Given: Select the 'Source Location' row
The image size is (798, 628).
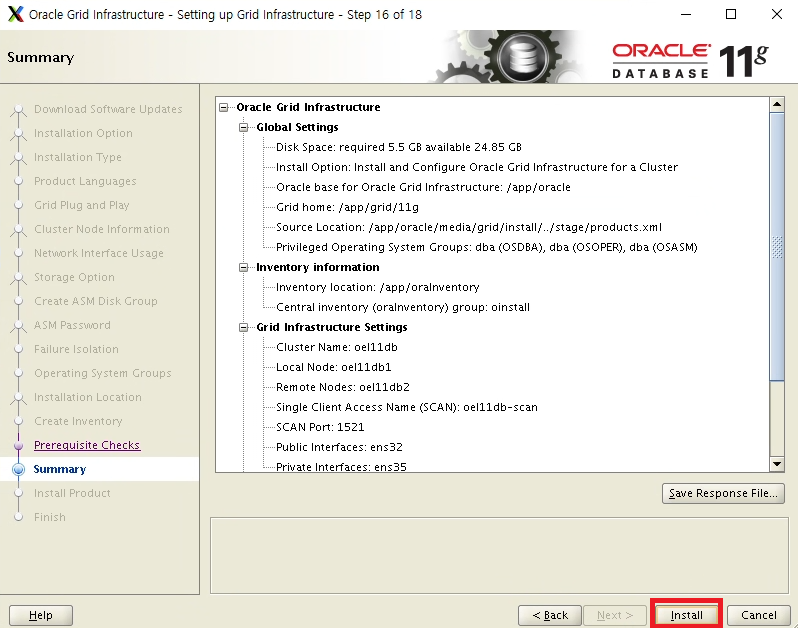Looking at the screenshot, I should pyautogui.click(x=469, y=227).
